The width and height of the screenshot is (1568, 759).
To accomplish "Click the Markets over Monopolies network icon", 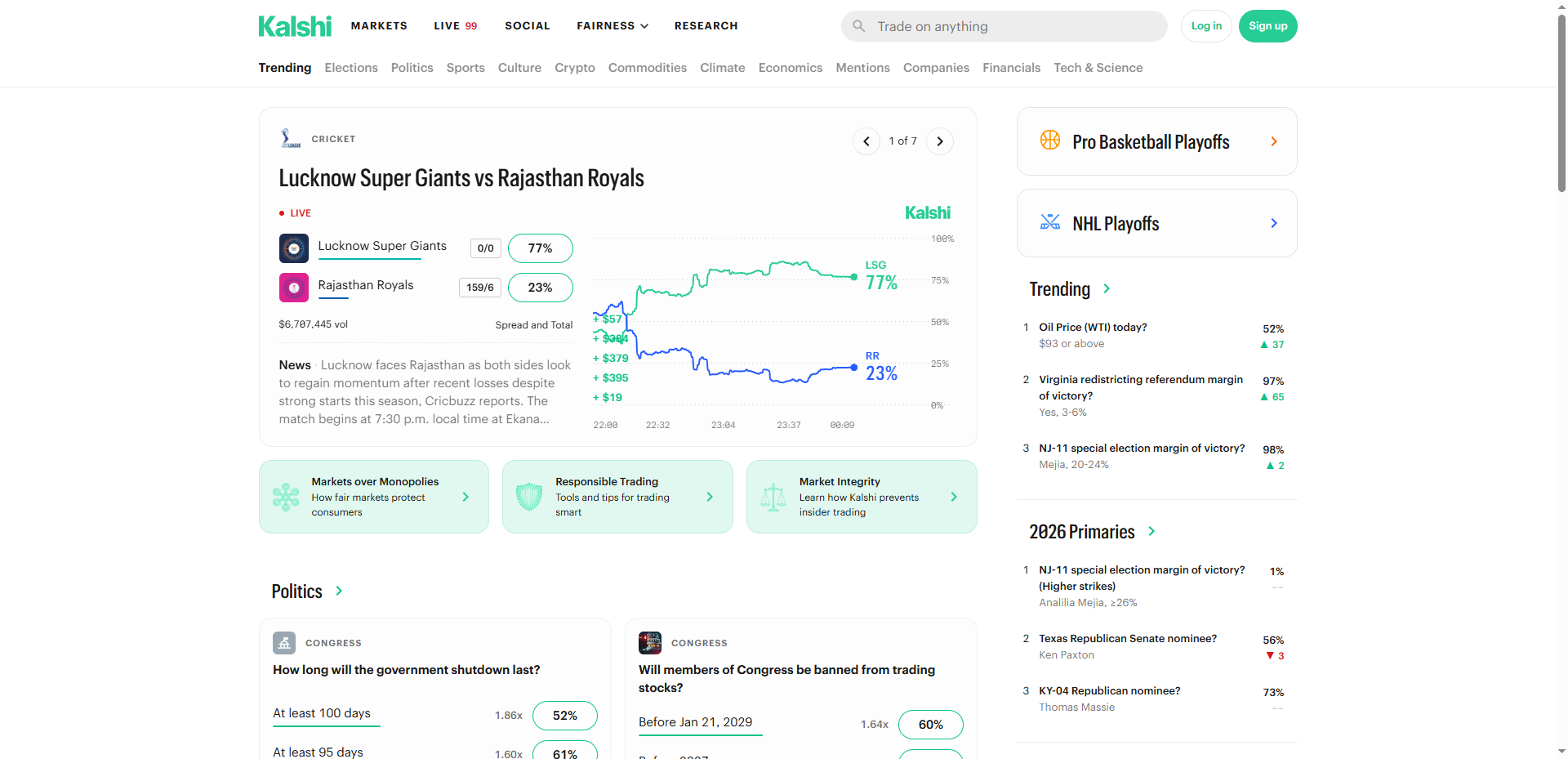I will (x=285, y=497).
